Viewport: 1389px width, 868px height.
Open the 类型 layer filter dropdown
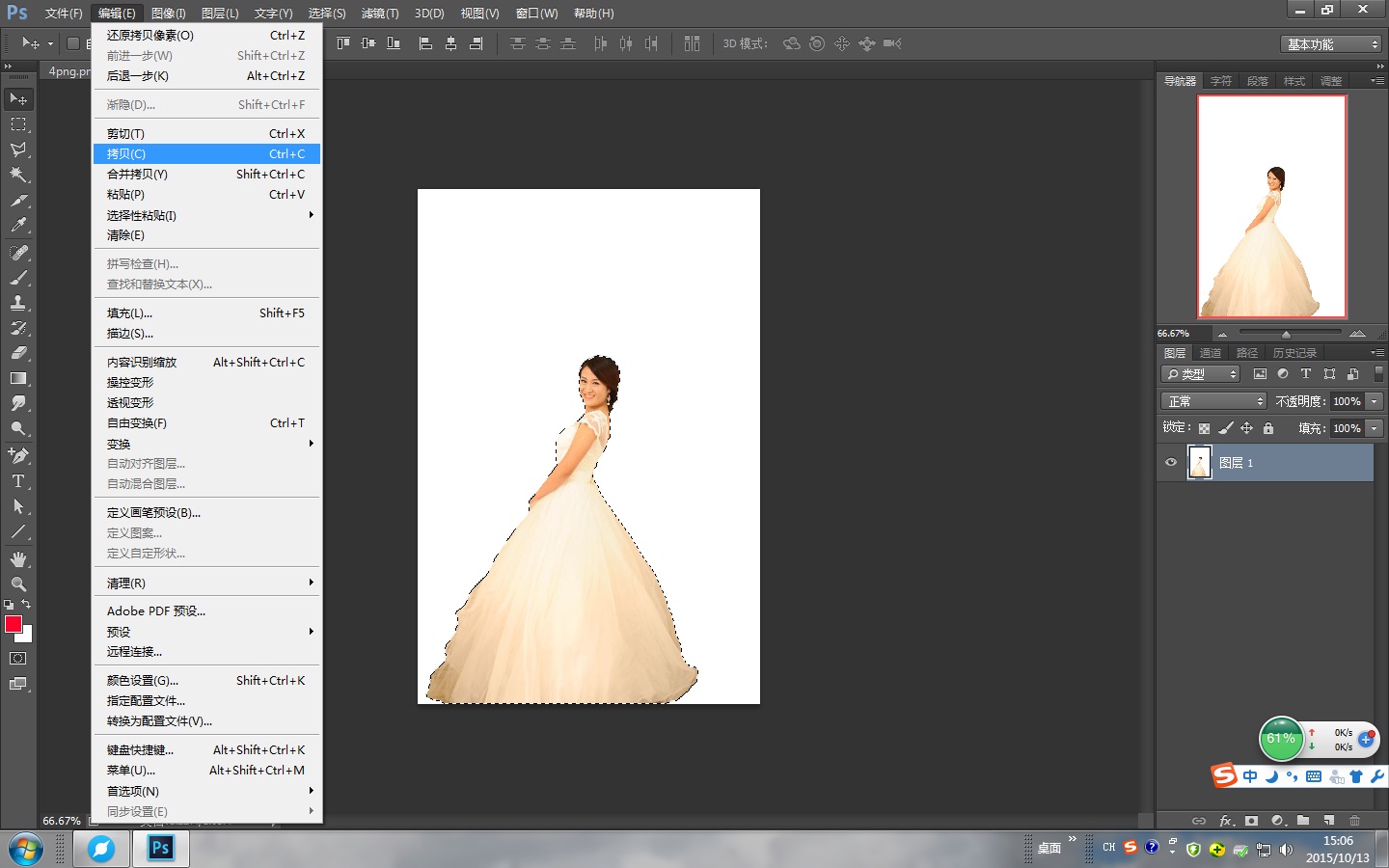[x=1201, y=374]
